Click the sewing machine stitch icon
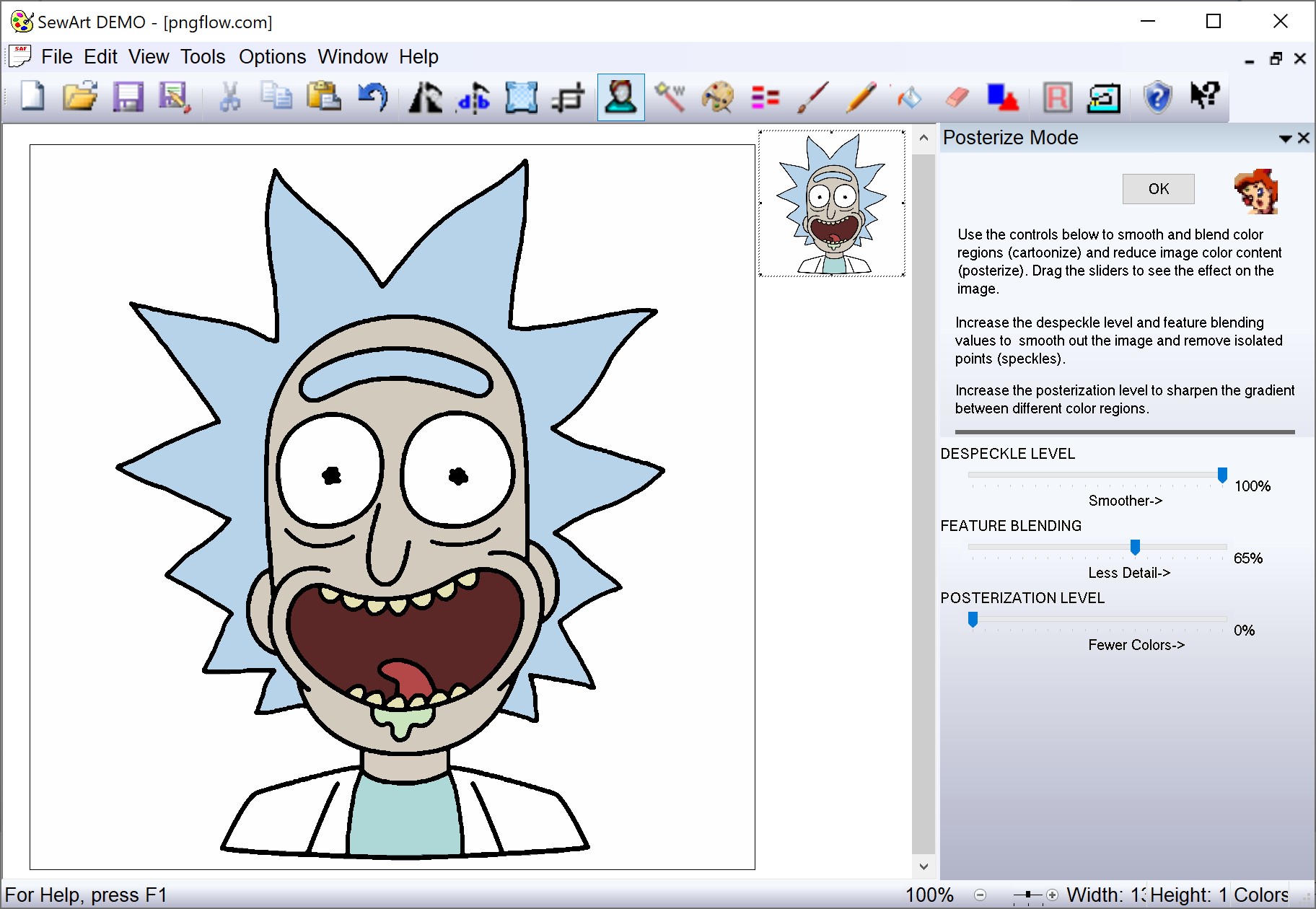The width and height of the screenshot is (1316, 909). [x=1104, y=97]
